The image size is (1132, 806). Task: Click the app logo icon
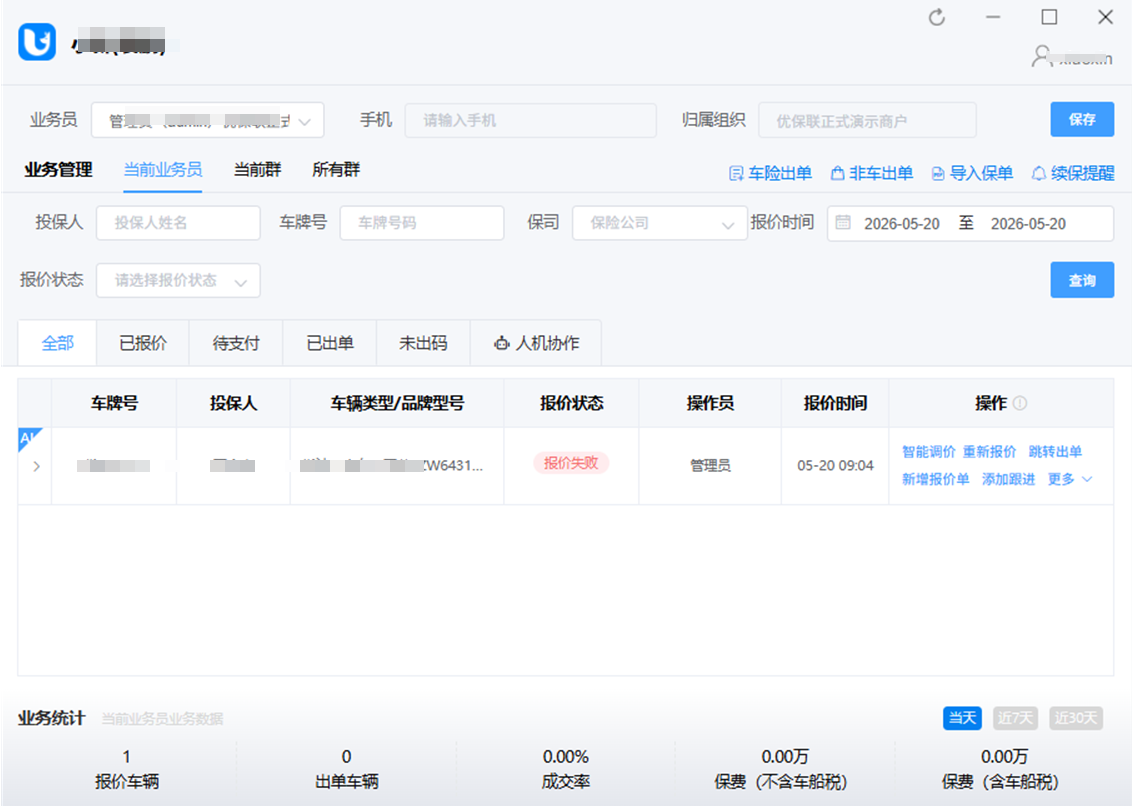[37, 42]
